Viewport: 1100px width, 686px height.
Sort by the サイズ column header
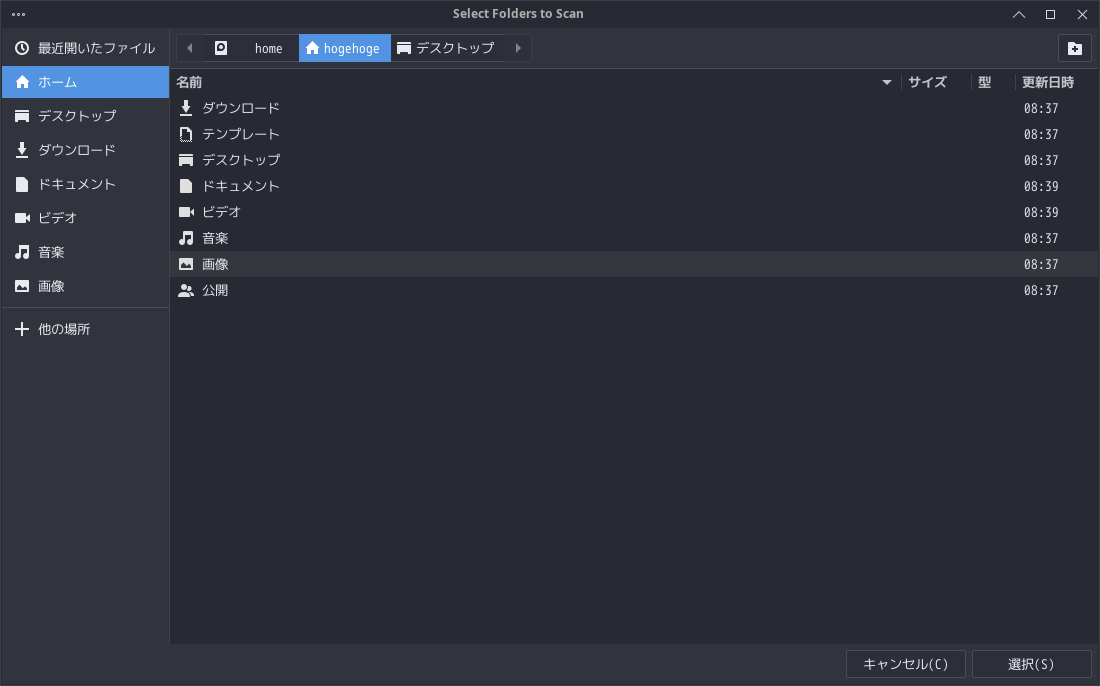click(x=927, y=82)
